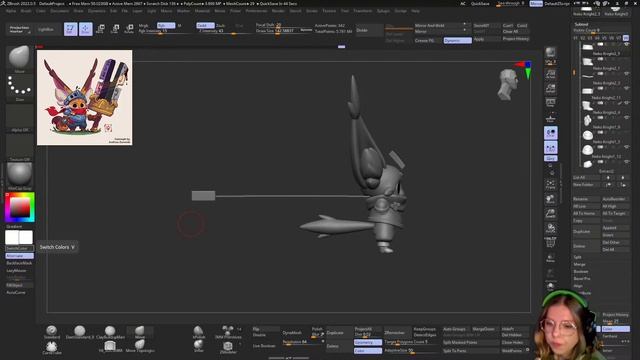Select the Inflat brush
Image resolution: width=640 pixels, height=360 pixels.
(198, 346)
